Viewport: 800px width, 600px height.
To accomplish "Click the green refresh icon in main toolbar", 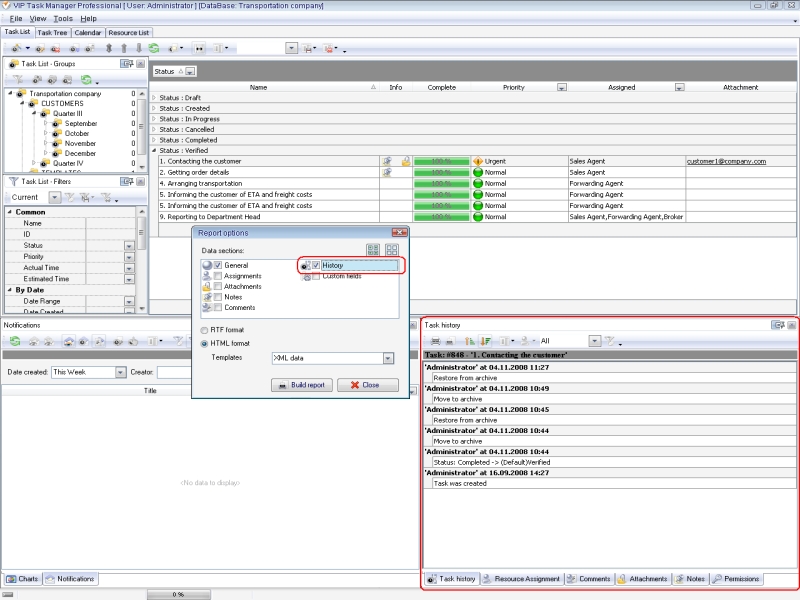I will click(153, 47).
